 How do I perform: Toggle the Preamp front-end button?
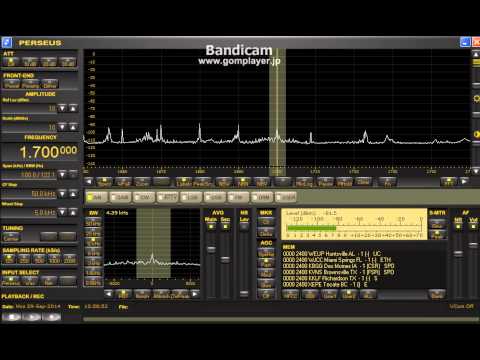pyautogui.click(x=31, y=84)
